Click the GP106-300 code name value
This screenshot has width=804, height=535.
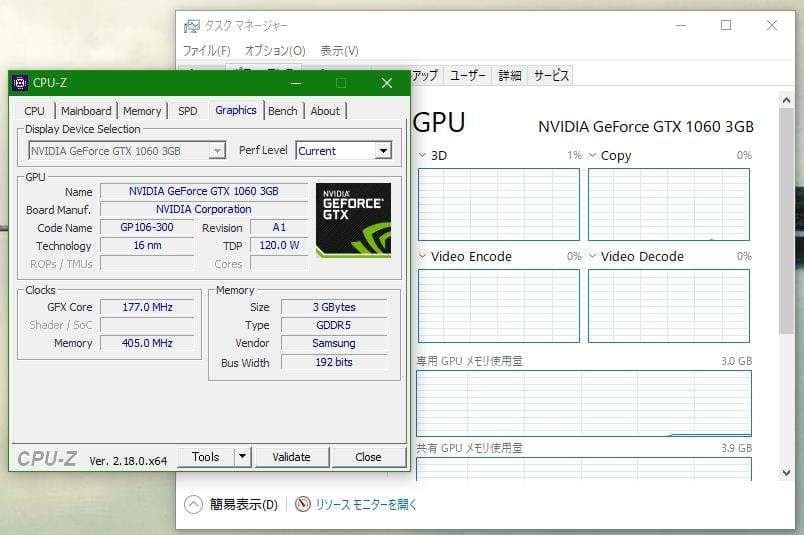coord(147,227)
